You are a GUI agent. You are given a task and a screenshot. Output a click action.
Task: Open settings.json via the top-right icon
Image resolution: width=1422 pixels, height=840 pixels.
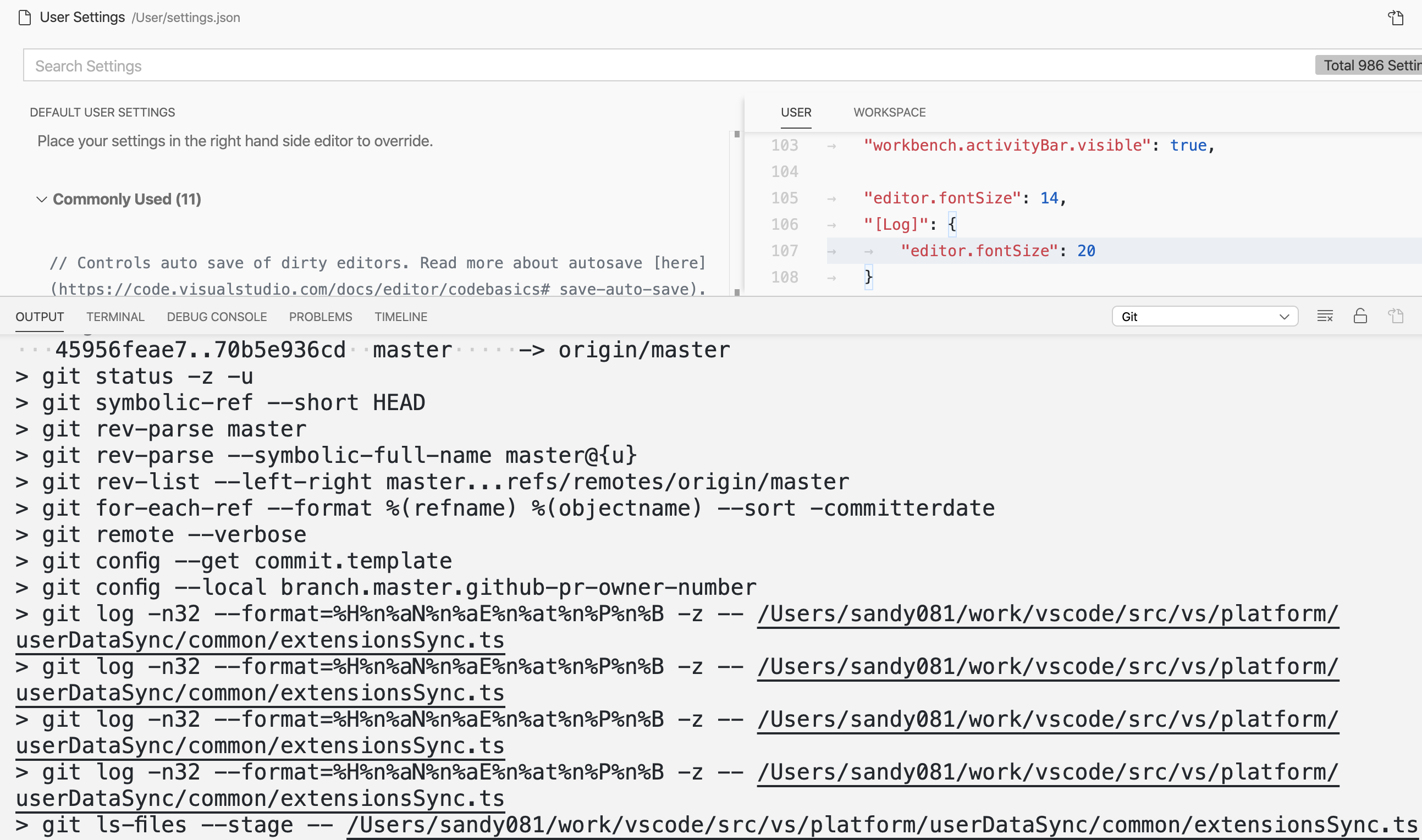tap(1396, 18)
